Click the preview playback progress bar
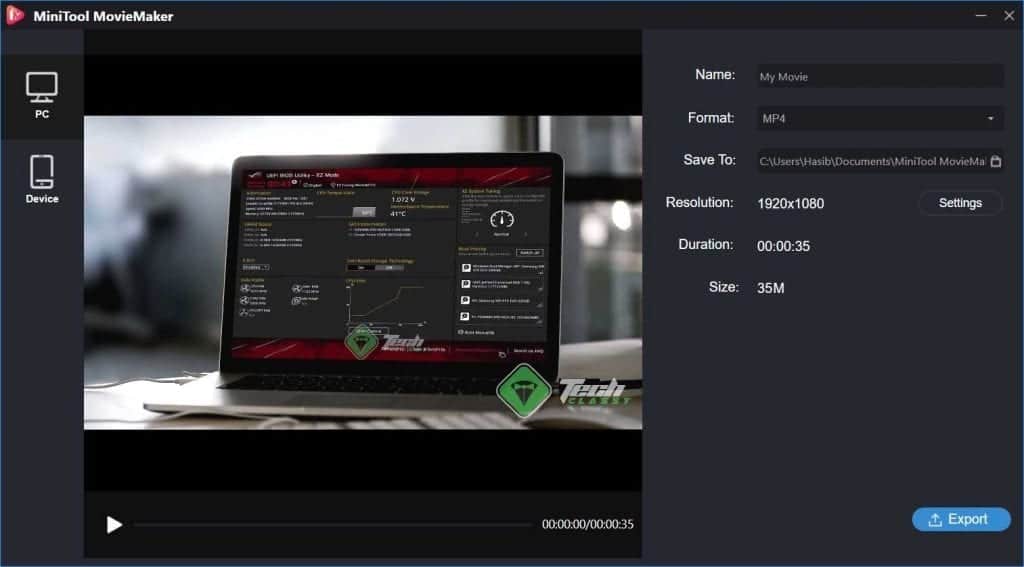Screen dimensions: 1024x567 (332, 525)
